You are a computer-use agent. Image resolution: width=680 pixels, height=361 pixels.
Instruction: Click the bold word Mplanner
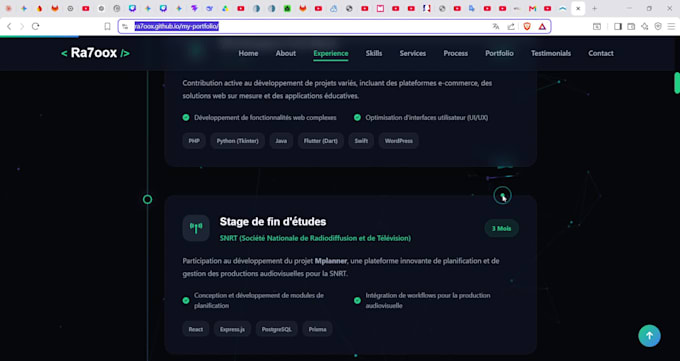coord(331,261)
